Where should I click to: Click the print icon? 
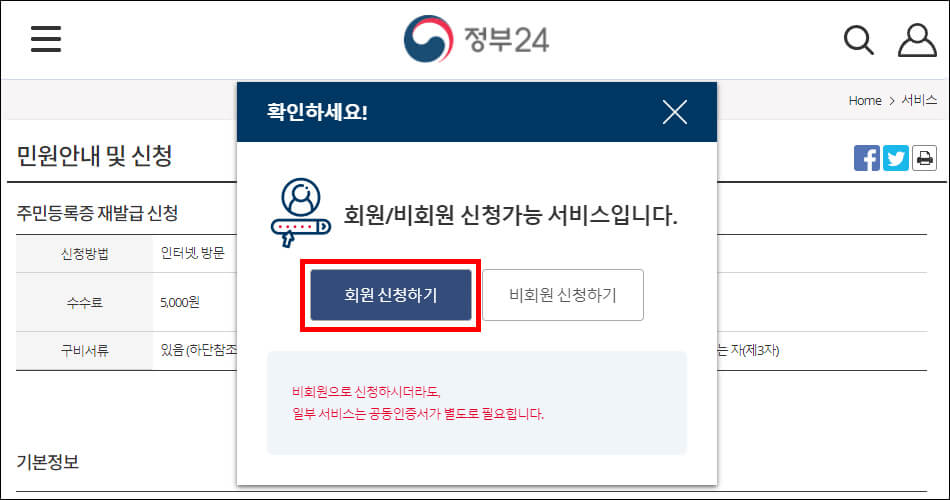coord(925,158)
